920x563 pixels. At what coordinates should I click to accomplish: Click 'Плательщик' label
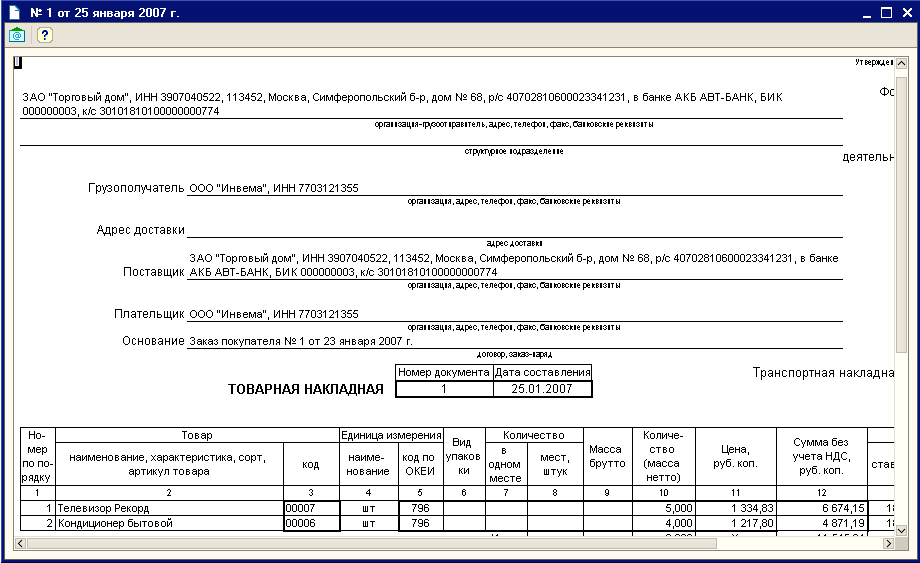pyautogui.click(x=149, y=314)
